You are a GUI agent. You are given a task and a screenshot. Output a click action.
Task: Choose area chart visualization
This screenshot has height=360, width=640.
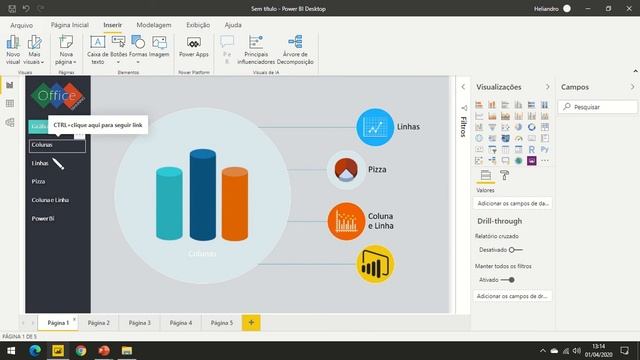pos(492,116)
